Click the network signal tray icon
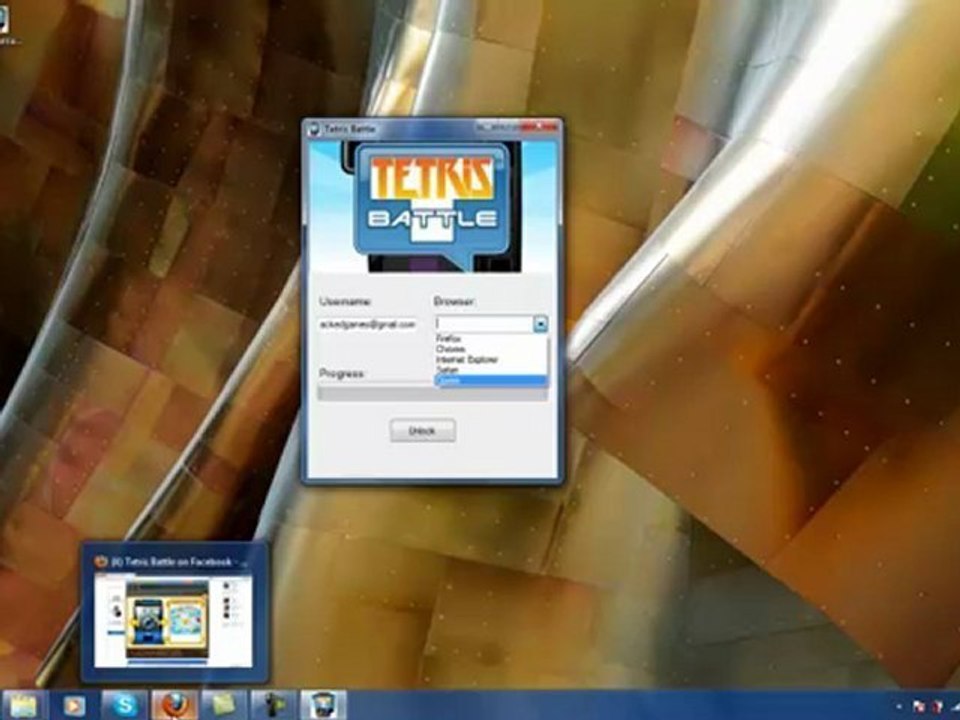 [955, 707]
